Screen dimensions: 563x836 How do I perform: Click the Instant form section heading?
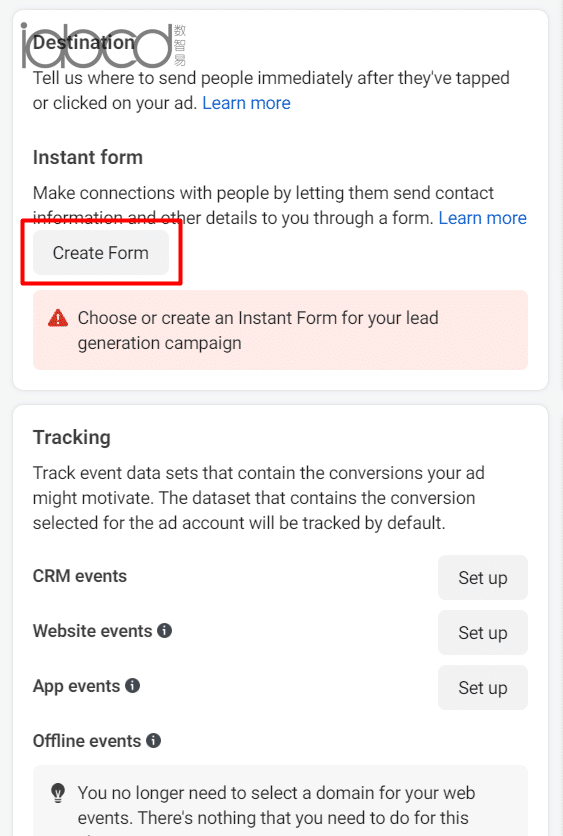click(88, 157)
